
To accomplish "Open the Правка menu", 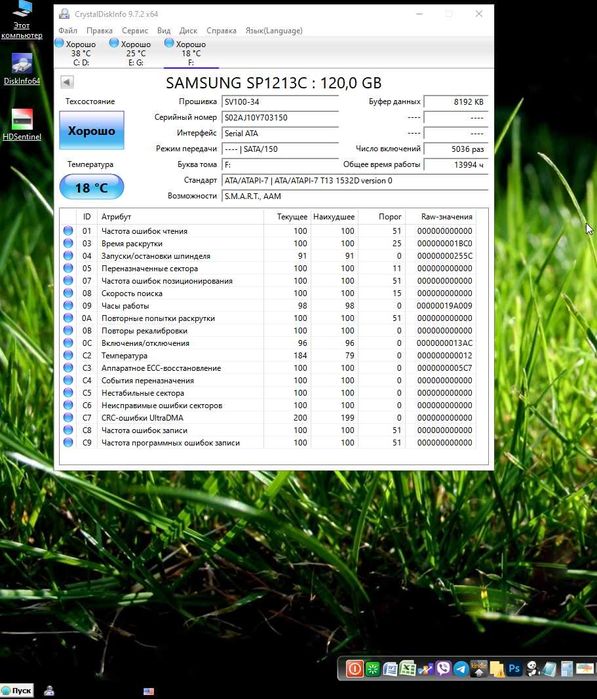I will [99, 30].
